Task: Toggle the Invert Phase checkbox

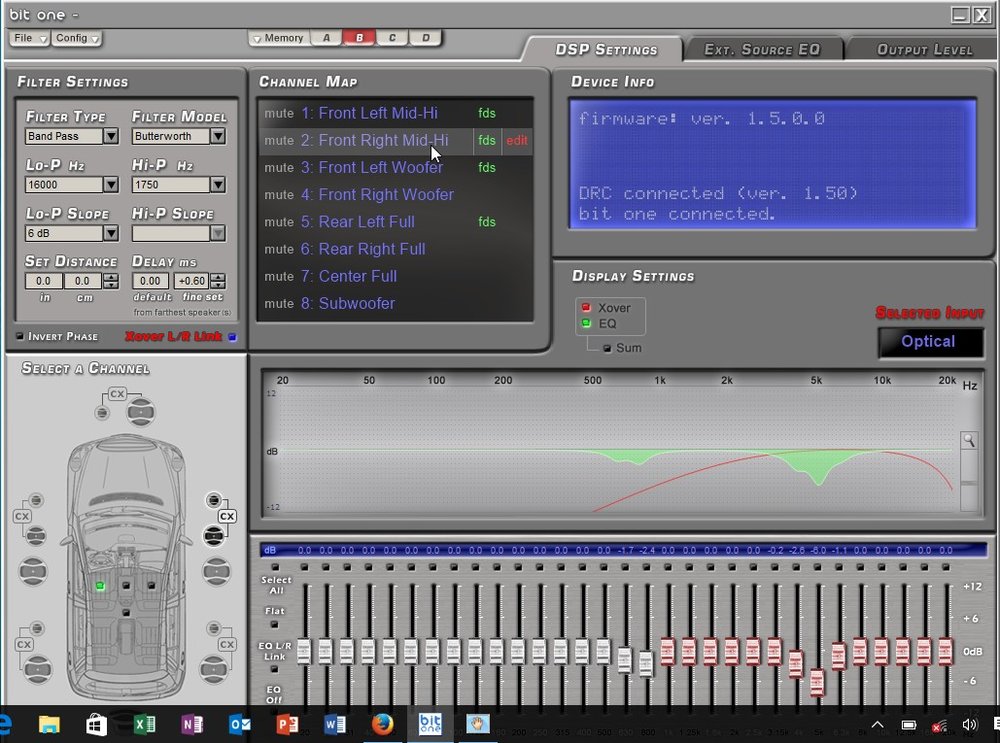Action: click(x=20, y=336)
